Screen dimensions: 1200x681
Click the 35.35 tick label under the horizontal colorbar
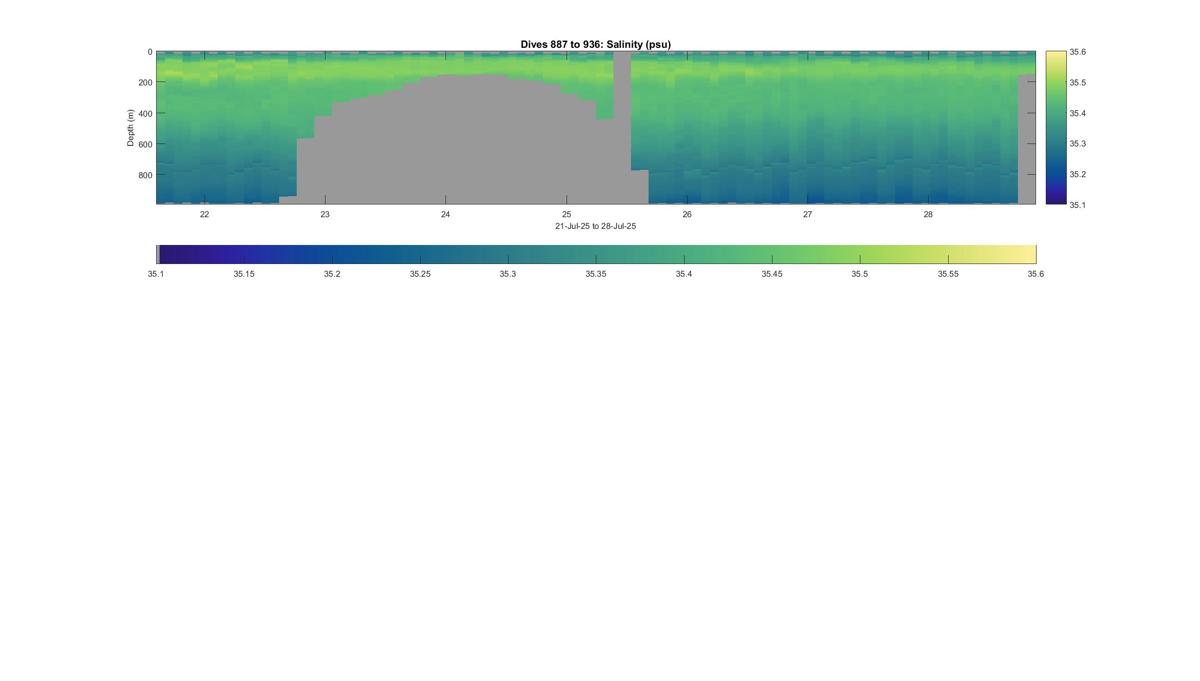[596, 273]
